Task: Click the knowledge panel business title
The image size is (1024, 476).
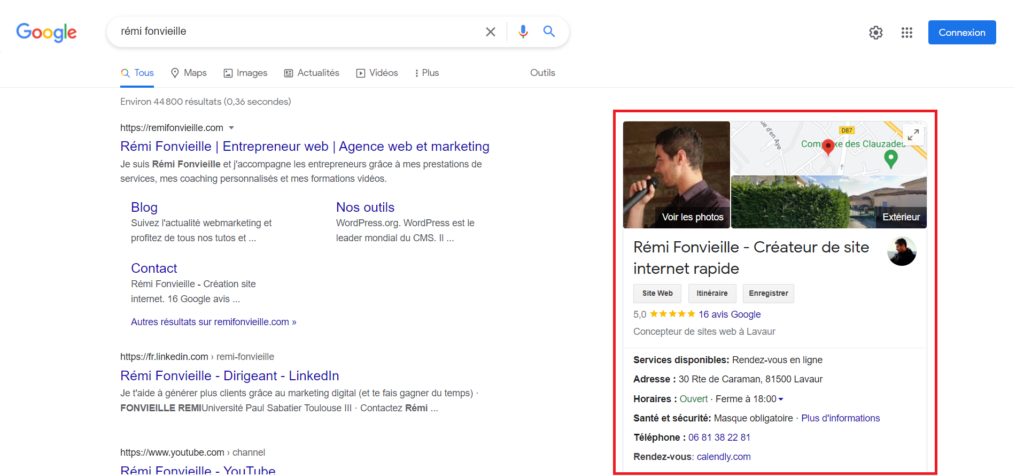Action: [751, 258]
